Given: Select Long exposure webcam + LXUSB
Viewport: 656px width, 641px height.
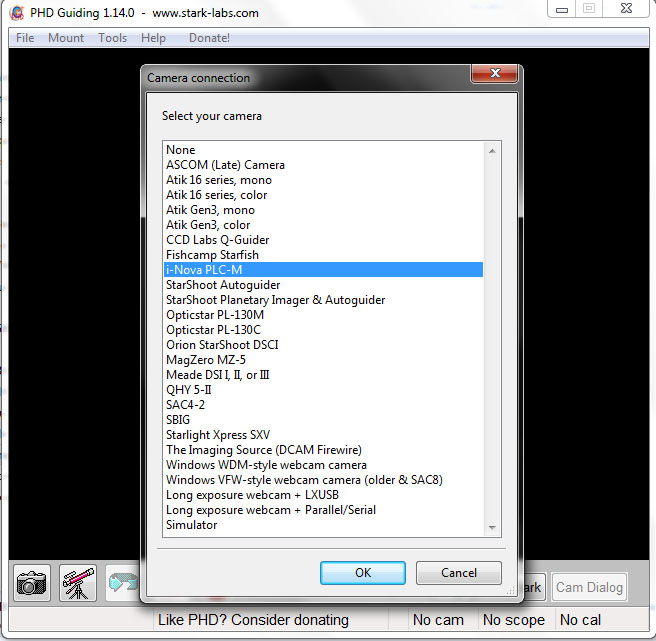Looking at the screenshot, I should (x=323, y=495).
